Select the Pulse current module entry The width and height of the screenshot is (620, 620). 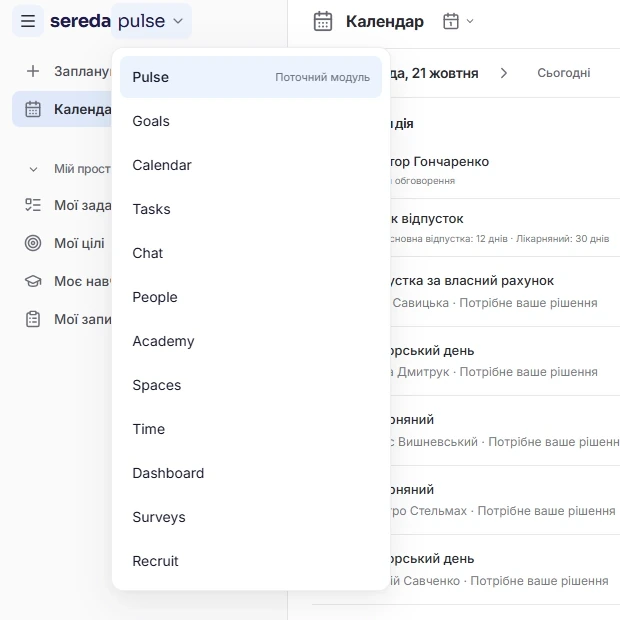tap(251, 77)
